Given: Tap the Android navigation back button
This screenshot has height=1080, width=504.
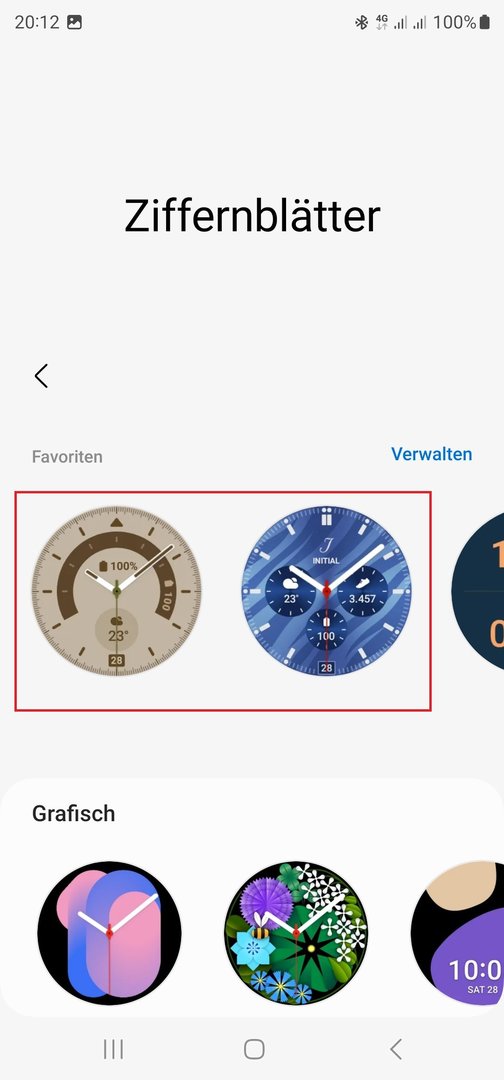Looking at the screenshot, I should pyautogui.click(x=395, y=1049).
